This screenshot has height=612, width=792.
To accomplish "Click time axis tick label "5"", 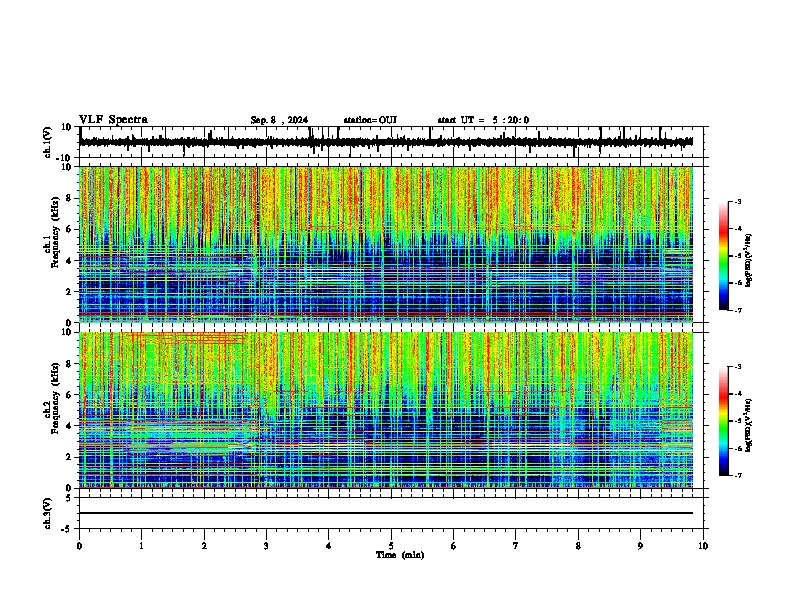I will point(391,546).
